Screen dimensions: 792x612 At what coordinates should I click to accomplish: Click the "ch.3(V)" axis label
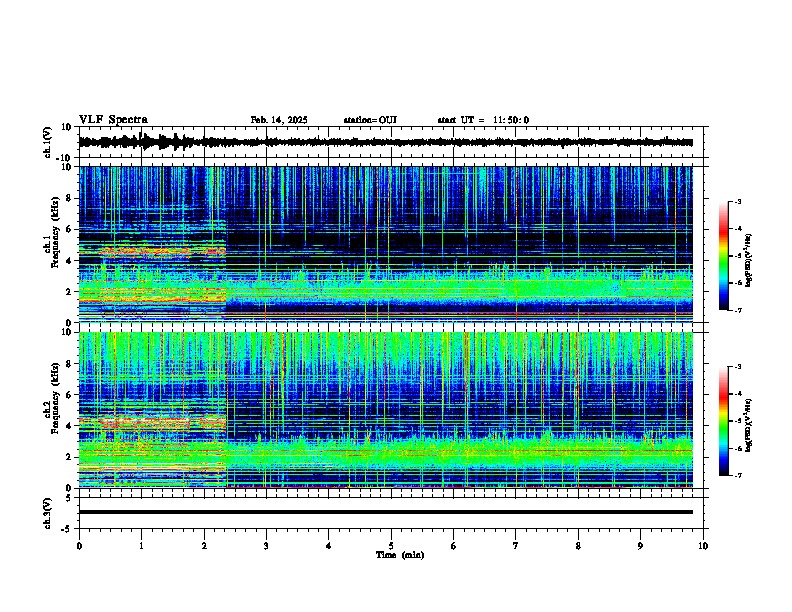pyautogui.click(x=48, y=513)
